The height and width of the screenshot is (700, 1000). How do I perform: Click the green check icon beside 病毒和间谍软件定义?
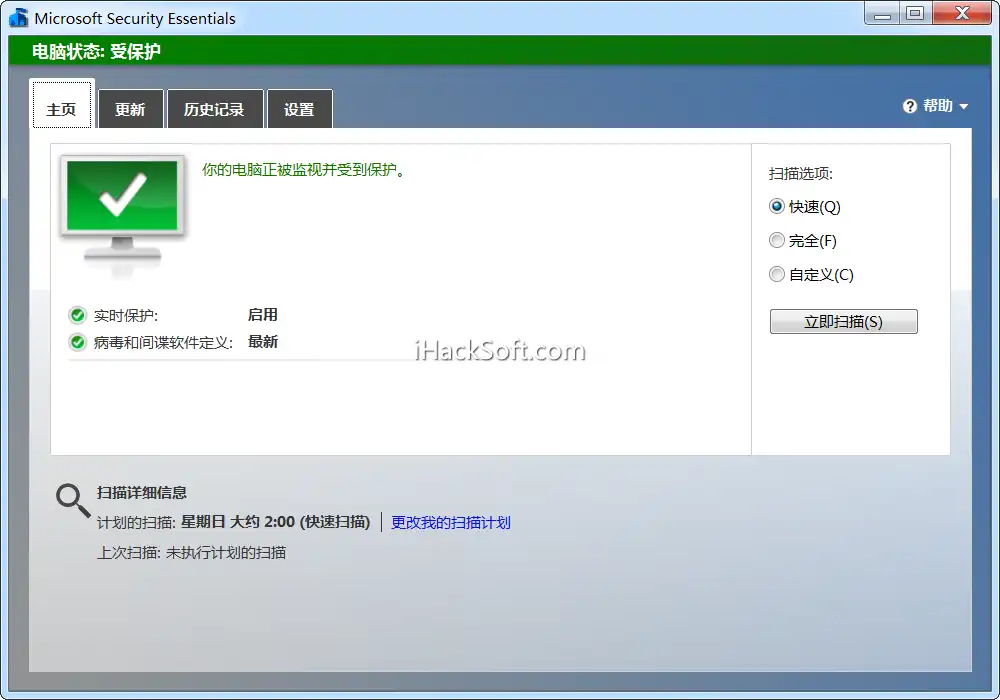77,342
